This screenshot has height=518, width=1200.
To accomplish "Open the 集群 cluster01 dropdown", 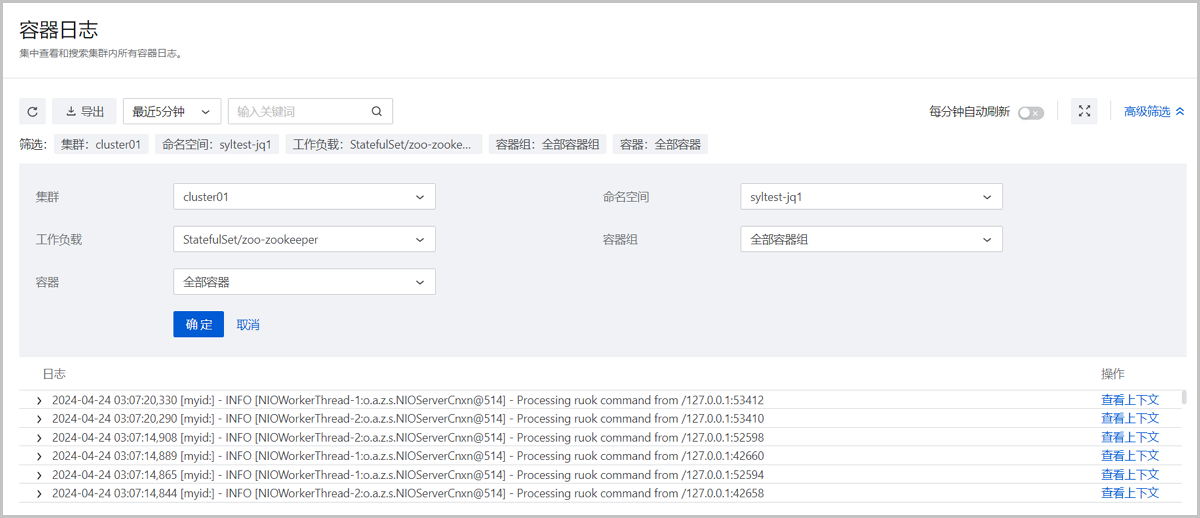I will [x=304, y=197].
